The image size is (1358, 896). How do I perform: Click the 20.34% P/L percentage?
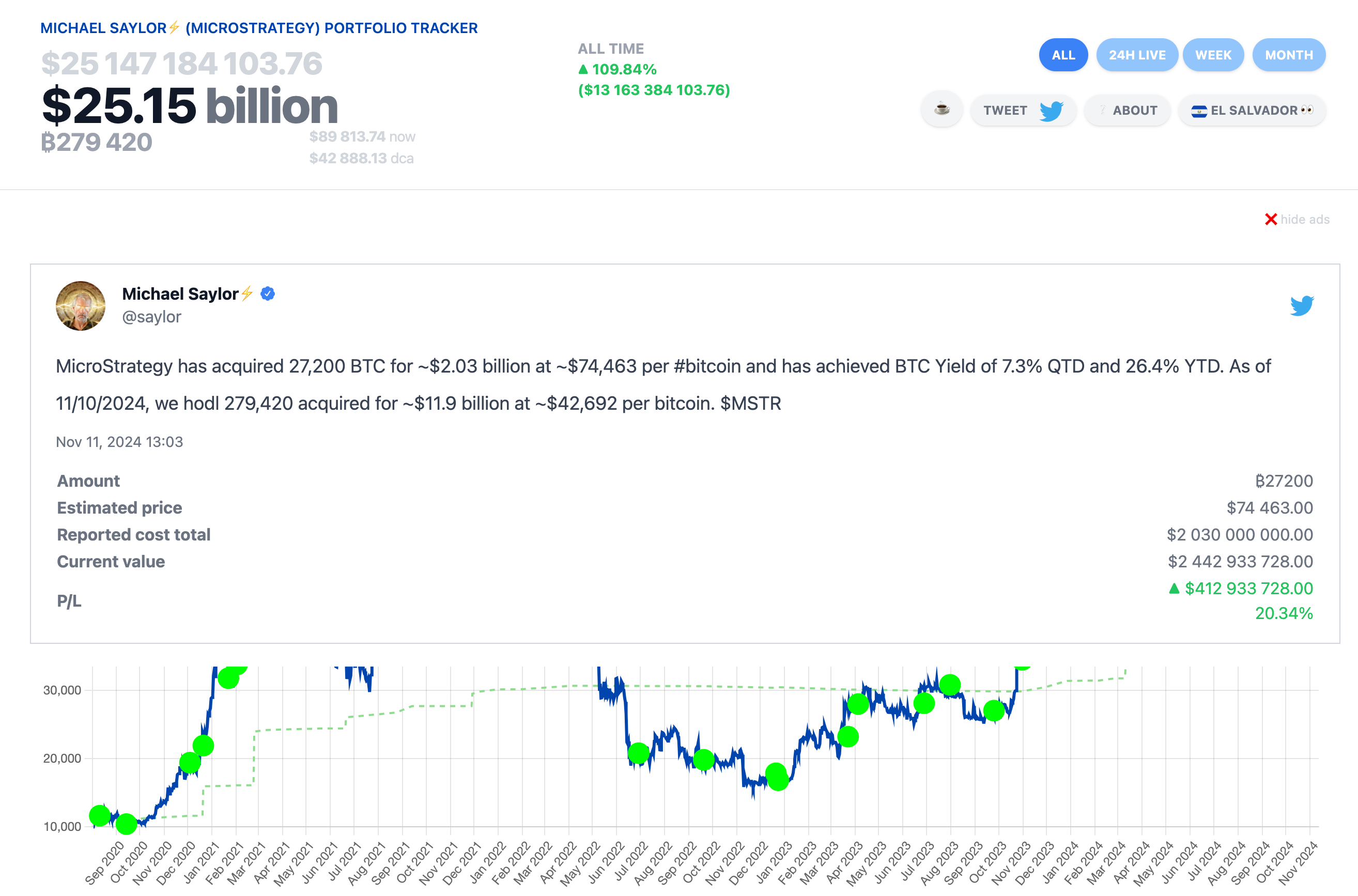coord(1284,613)
